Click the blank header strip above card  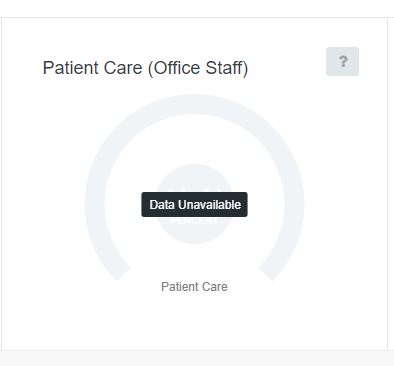click(x=197, y=8)
